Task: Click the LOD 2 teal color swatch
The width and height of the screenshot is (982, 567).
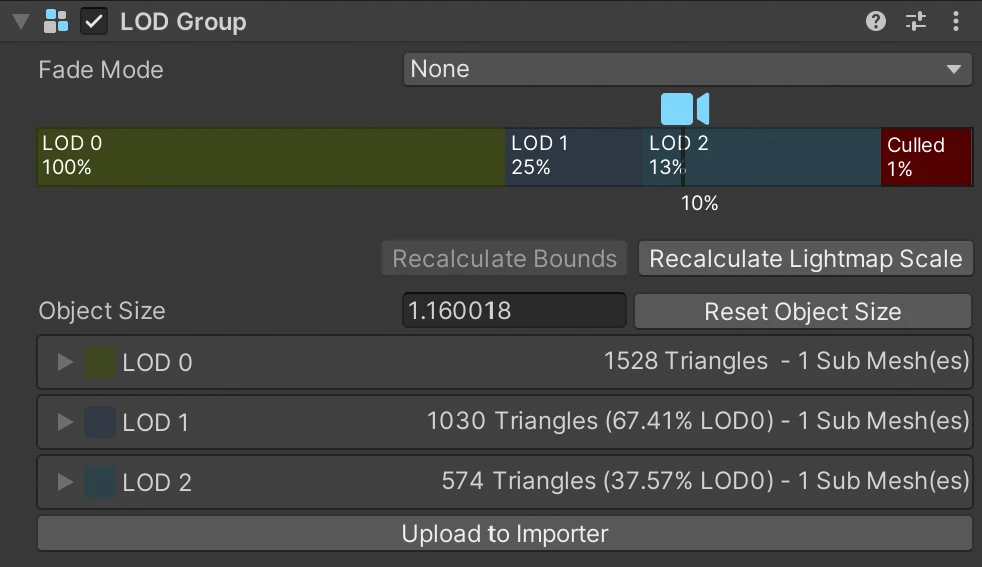Action: [x=100, y=482]
